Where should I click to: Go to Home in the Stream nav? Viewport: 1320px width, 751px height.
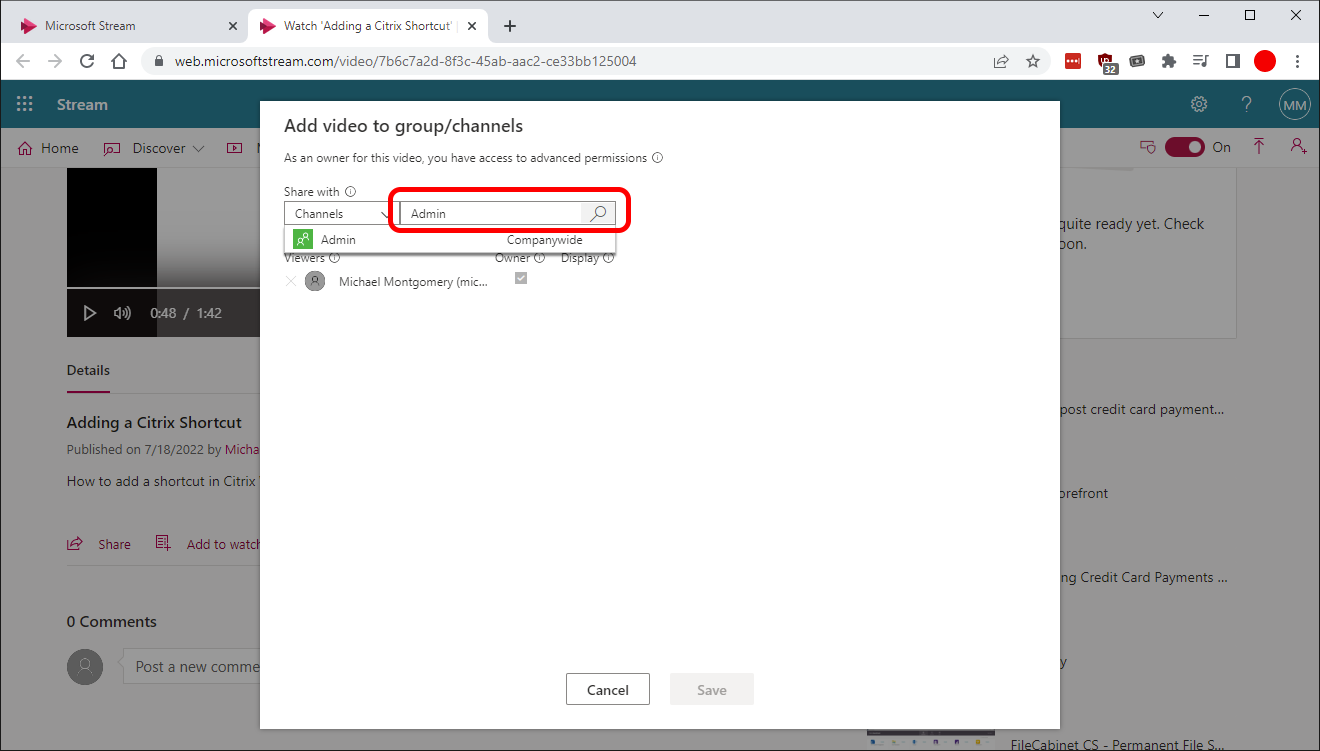click(48, 148)
